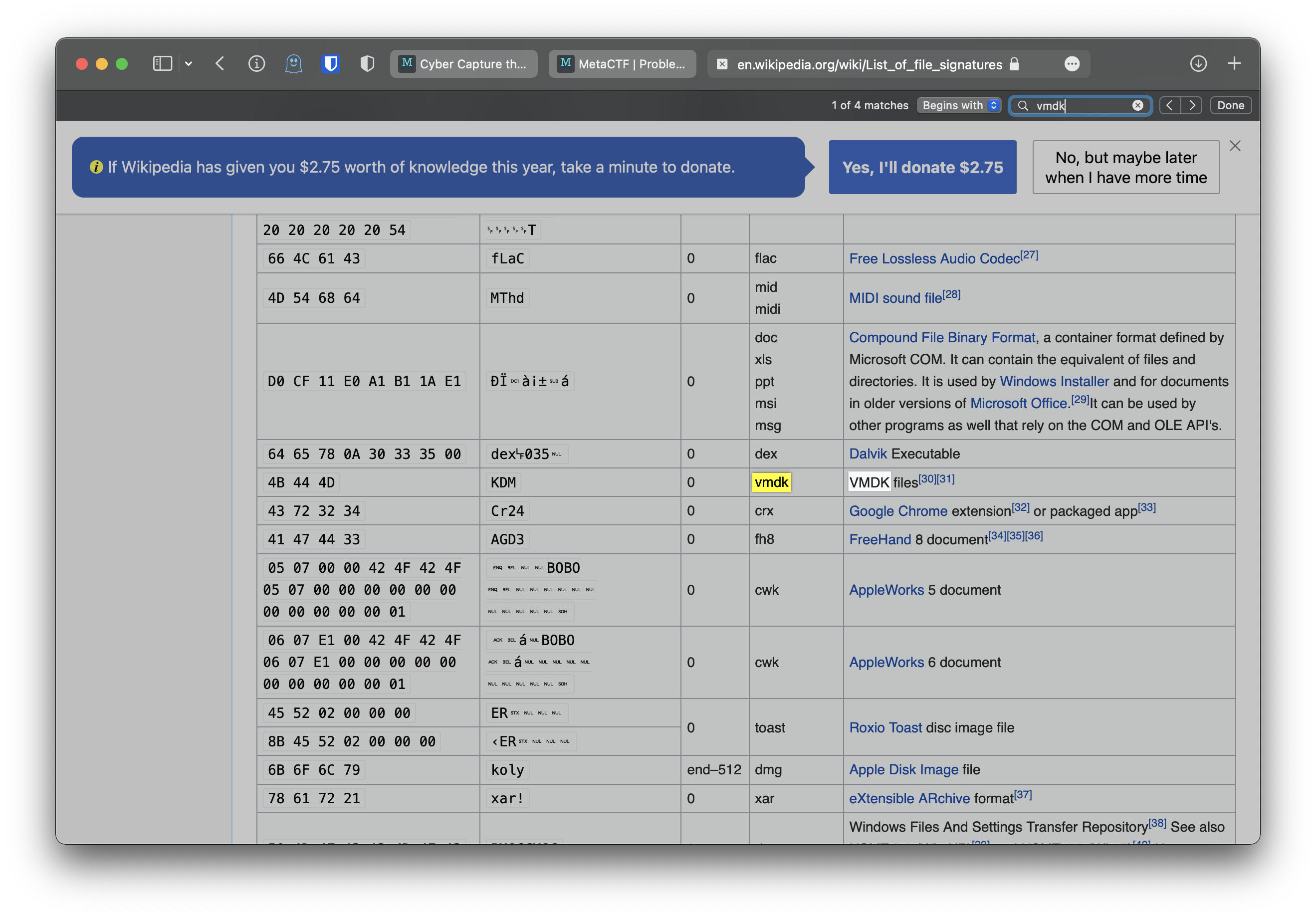Open citation [37] after ARchive format

click(x=1023, y=795)
